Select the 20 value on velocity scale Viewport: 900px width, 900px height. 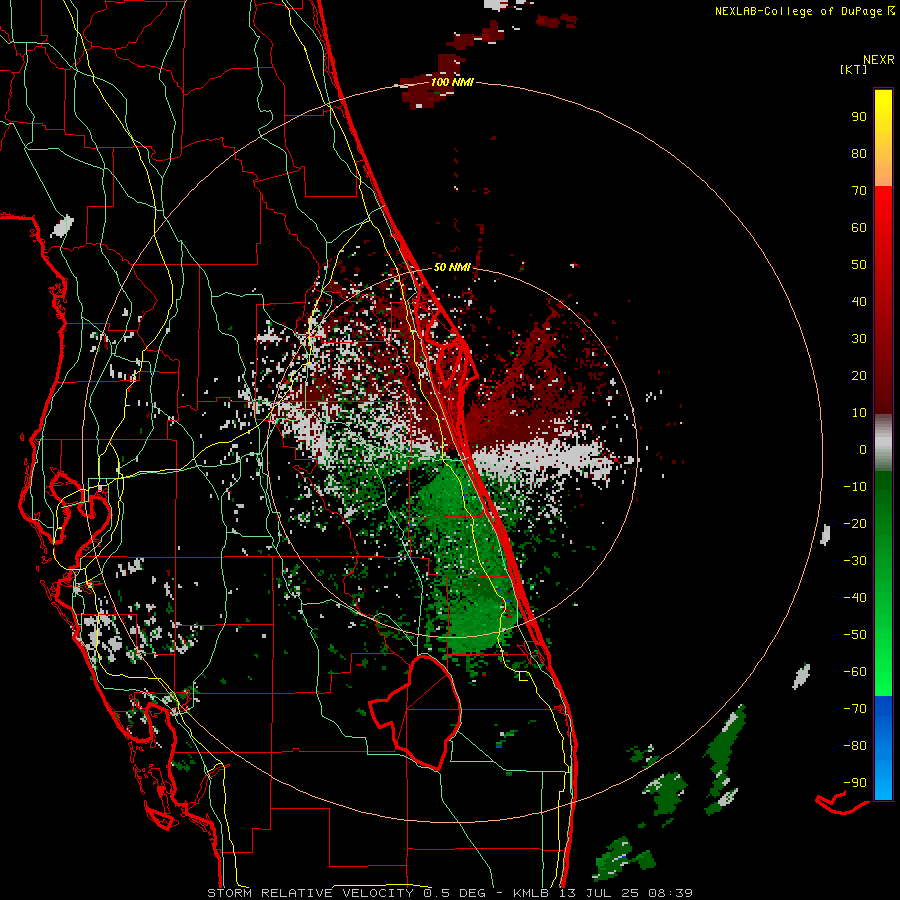pos(859,376)
